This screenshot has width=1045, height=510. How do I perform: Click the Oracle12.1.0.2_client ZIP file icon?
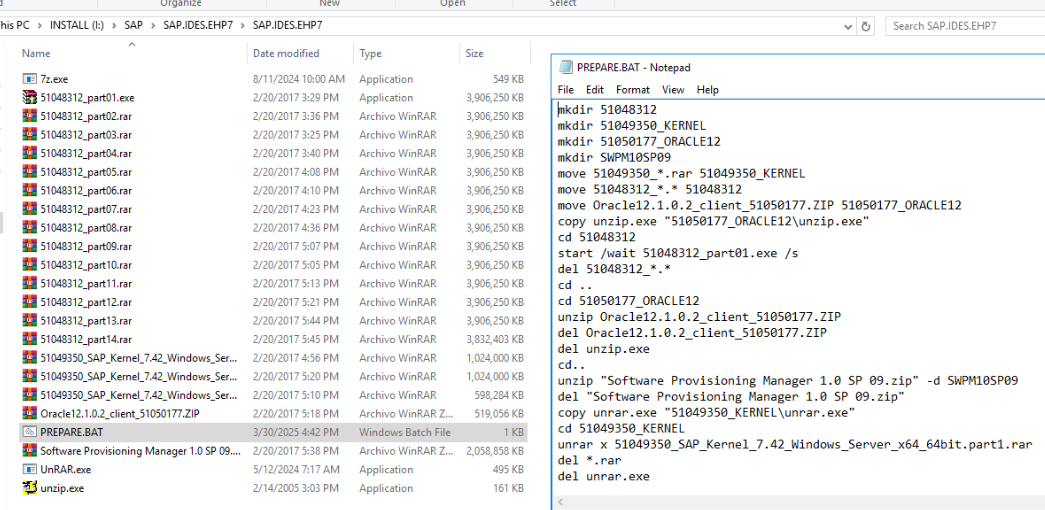pos(29,413)
